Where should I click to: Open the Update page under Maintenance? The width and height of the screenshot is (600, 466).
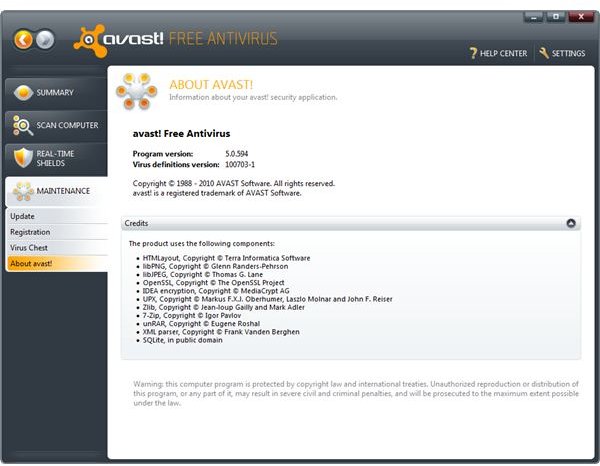point(57,216)
